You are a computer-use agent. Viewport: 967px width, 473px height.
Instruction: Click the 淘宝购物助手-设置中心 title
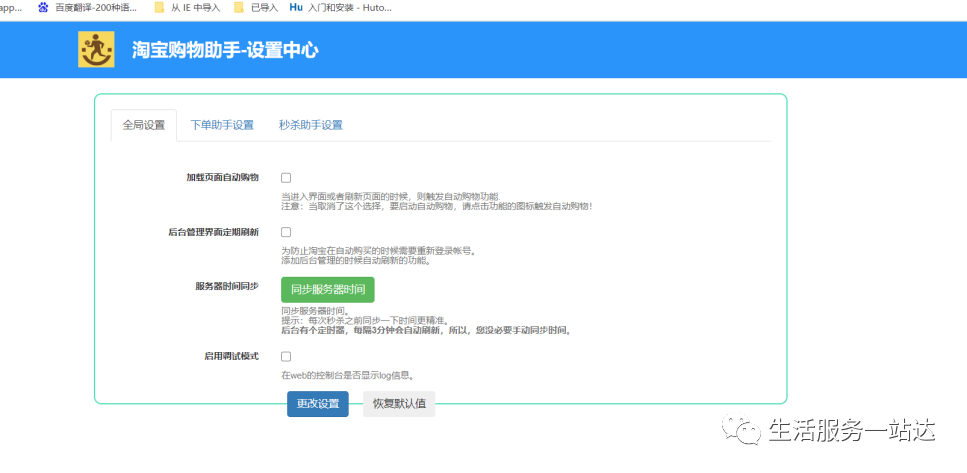225,50
